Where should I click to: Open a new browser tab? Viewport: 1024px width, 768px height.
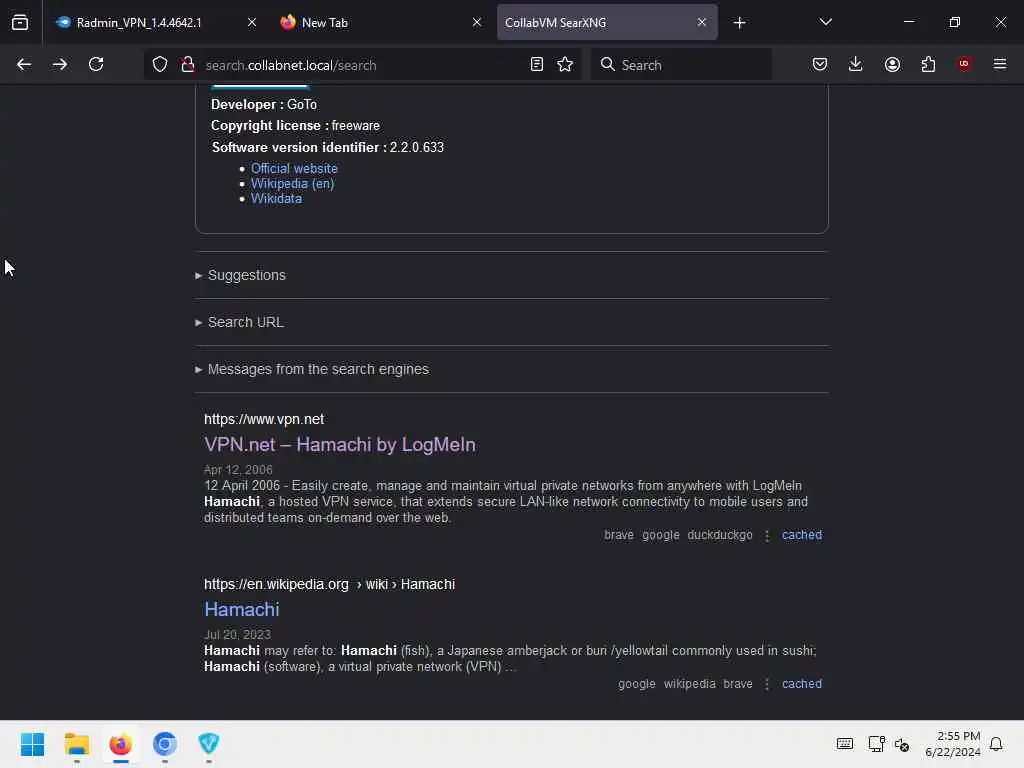[x=739, y=23]
